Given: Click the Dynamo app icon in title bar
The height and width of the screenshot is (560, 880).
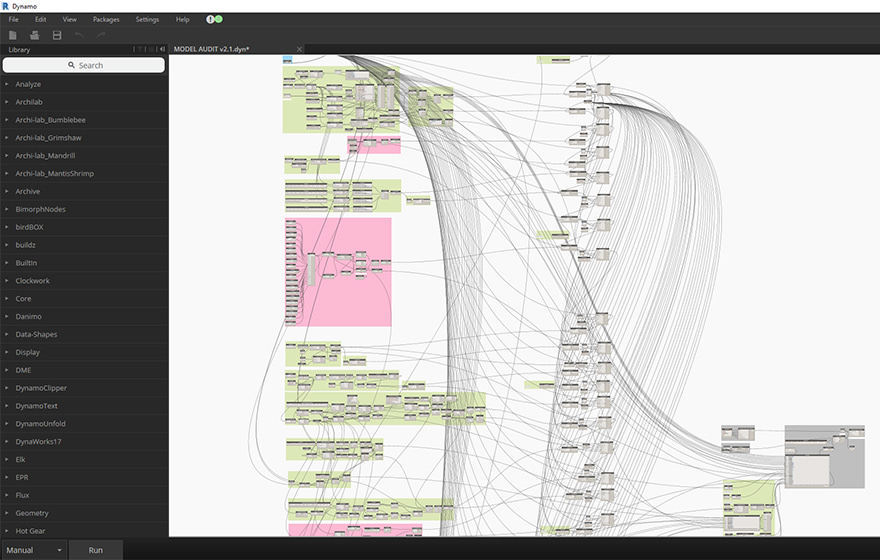Looking at the screenshot, I should point(5,6).
